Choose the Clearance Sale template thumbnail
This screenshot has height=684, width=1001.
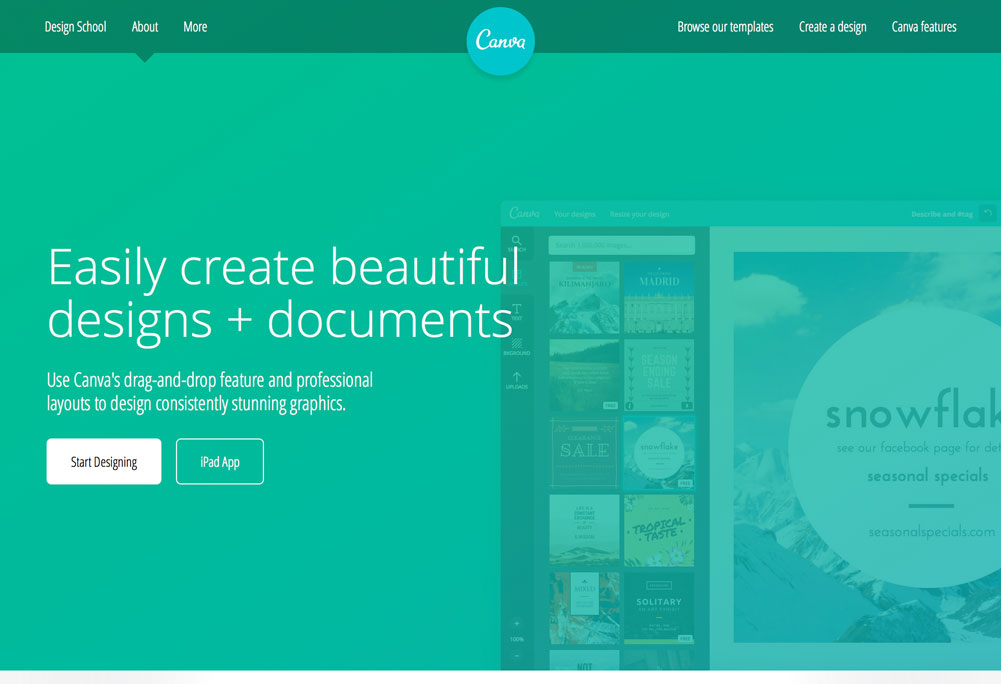(x=584, y=453)
